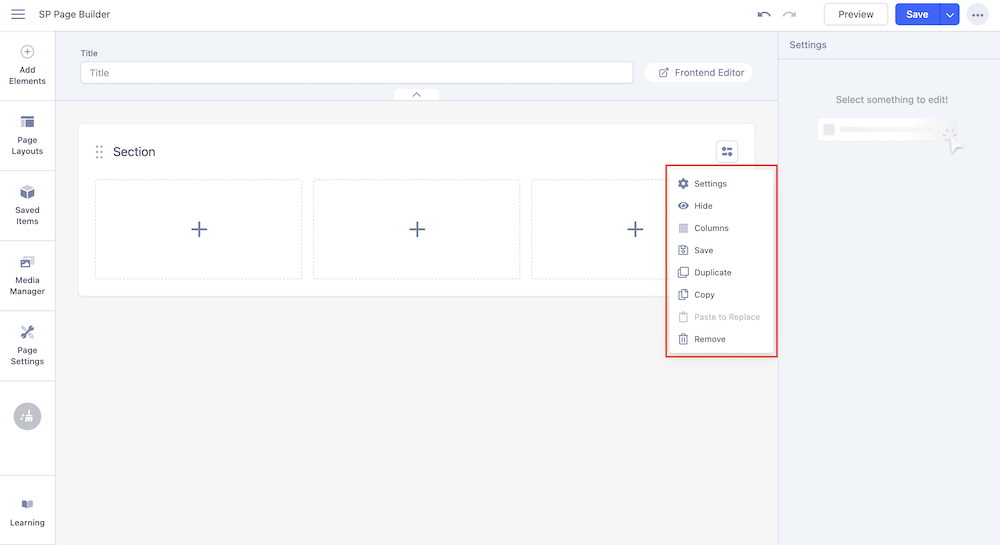Screen dimensions: 1000x545
Task: Click the Preview button
Action: [x=855, y=14]
